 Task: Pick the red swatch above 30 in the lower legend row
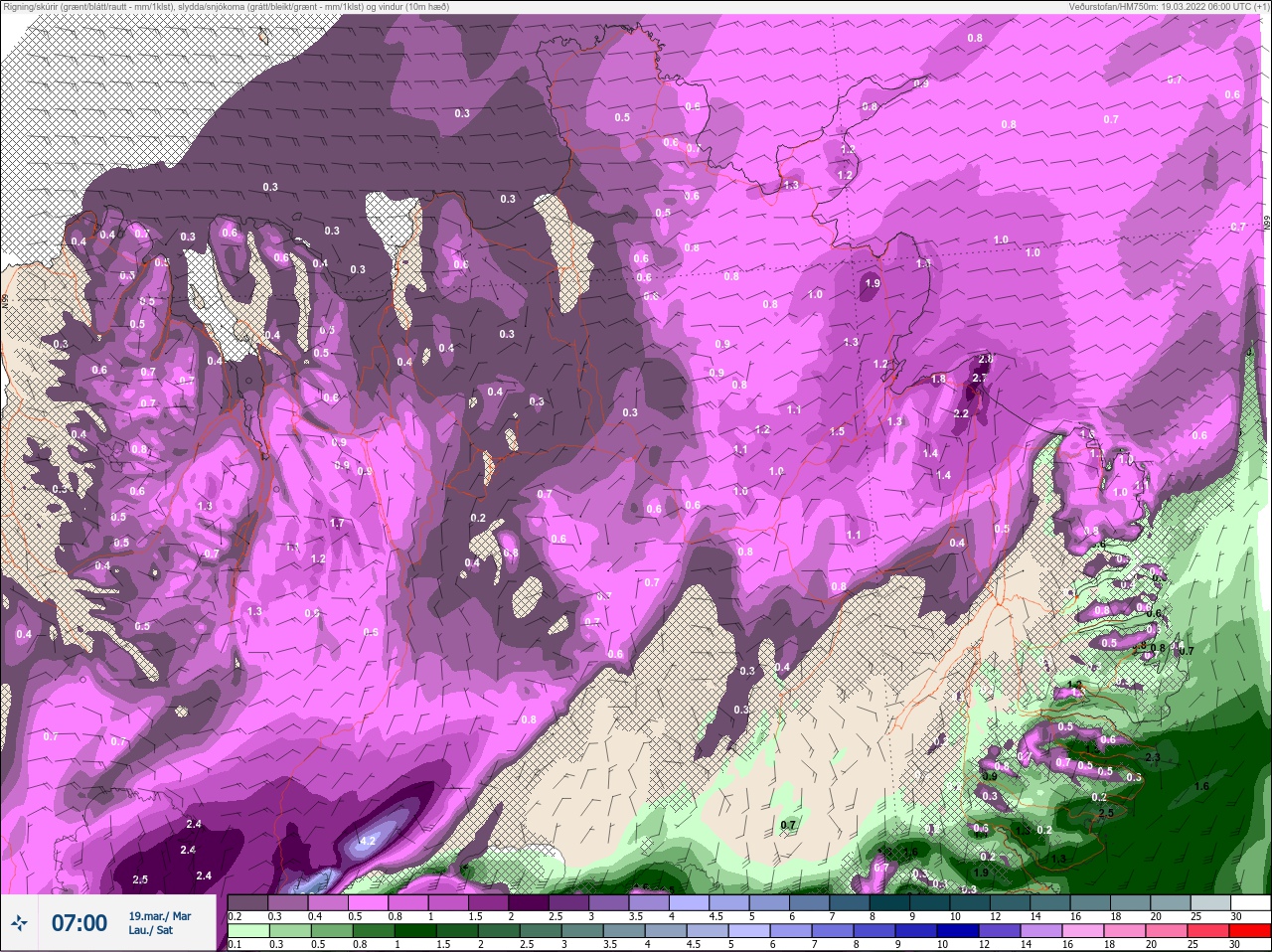click(1250, 931)
